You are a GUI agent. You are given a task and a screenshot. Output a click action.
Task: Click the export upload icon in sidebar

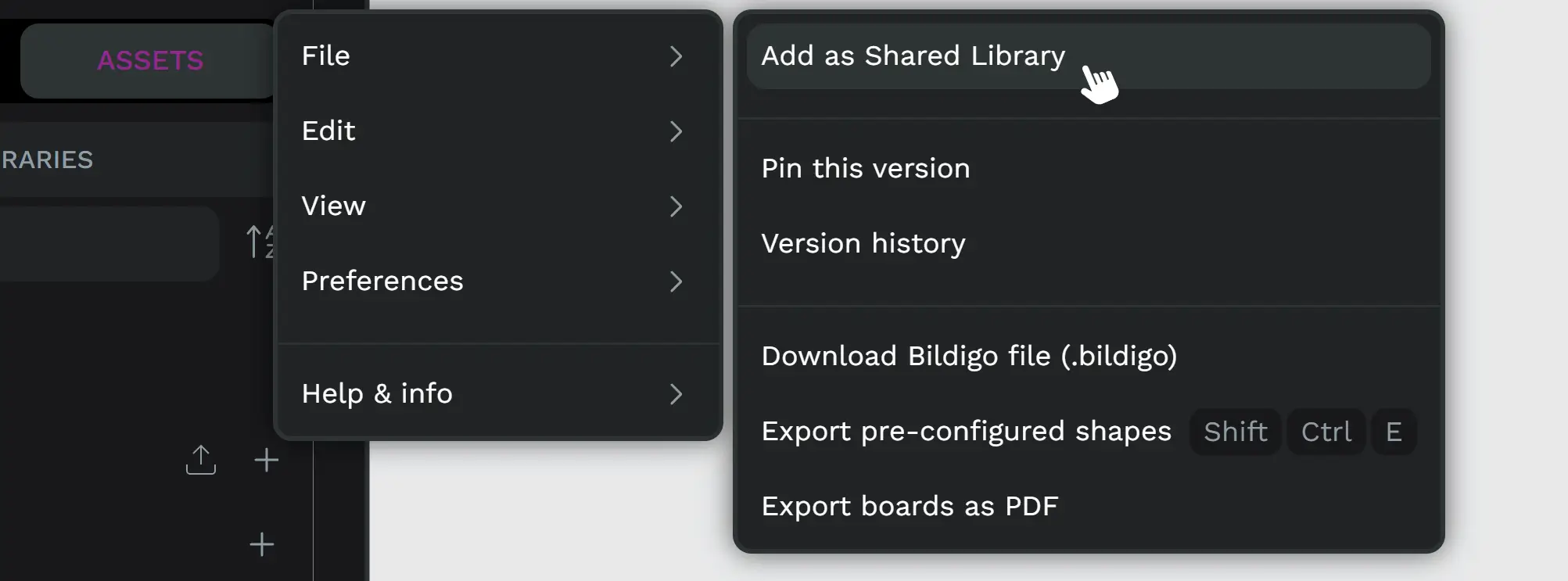click(x=201, y=460)
